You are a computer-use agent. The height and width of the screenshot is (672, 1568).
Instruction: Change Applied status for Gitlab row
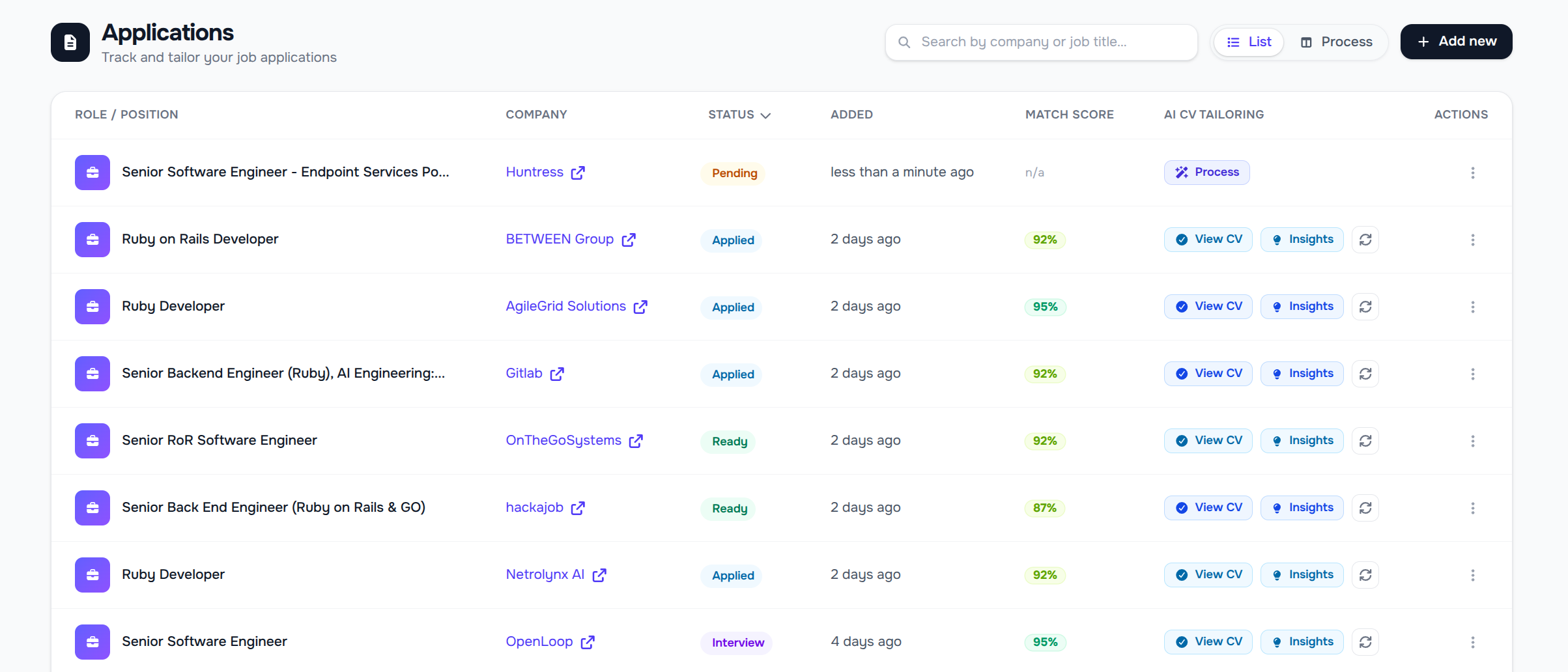click(732, 374)
